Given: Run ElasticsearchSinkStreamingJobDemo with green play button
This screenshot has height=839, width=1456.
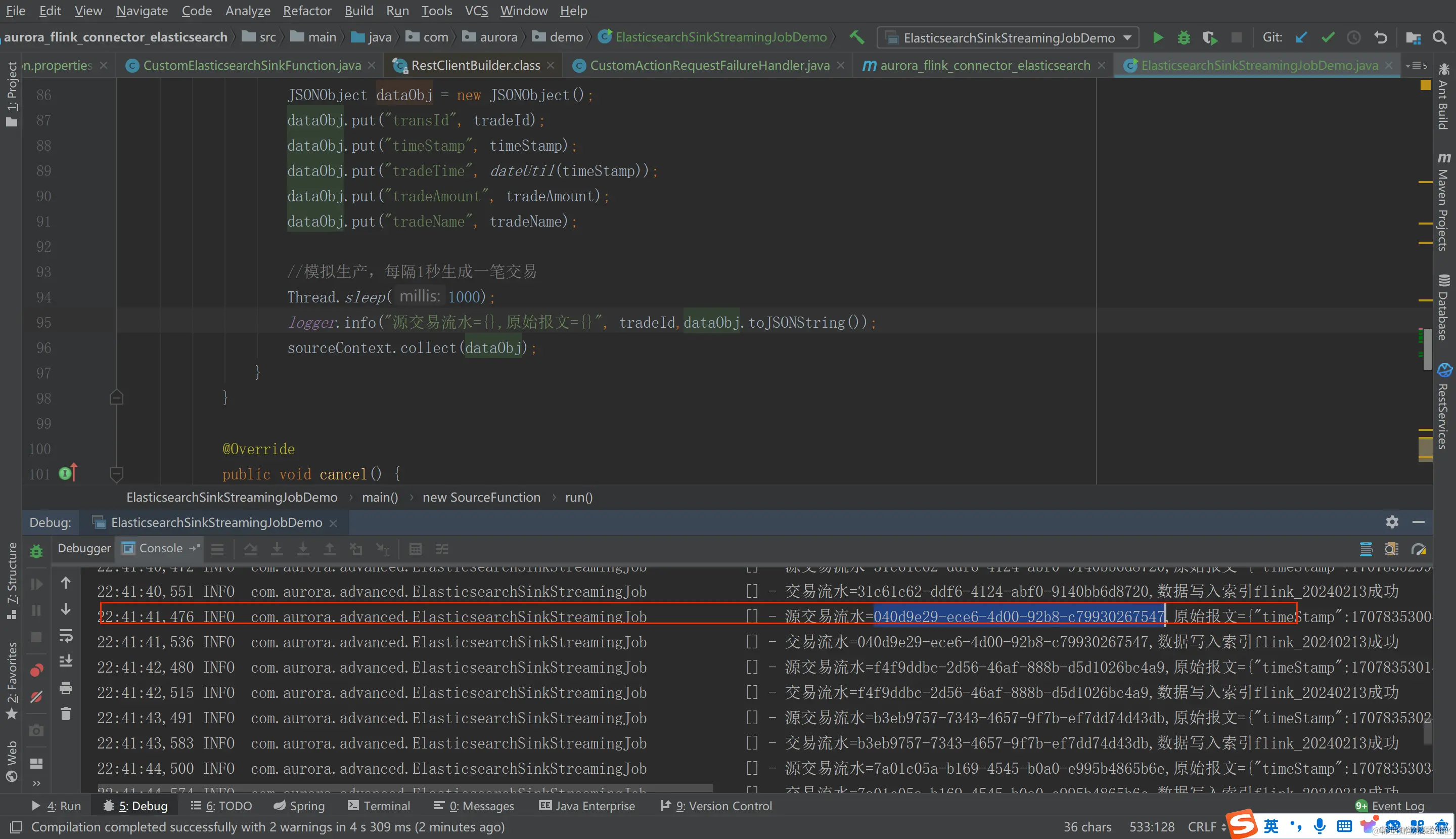Looking at the screenshot, I should point(1157,38).
